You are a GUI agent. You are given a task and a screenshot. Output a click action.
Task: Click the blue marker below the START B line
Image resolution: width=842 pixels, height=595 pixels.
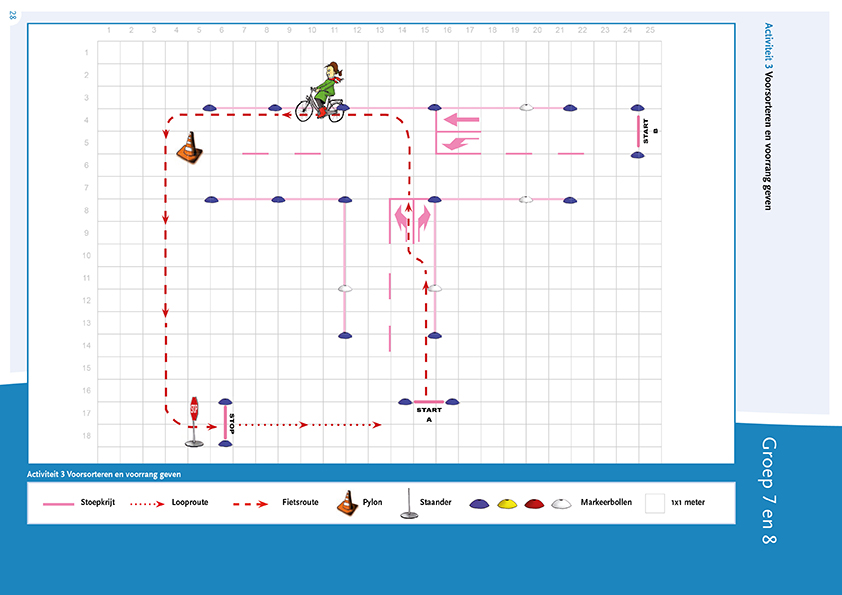(637, 155)
